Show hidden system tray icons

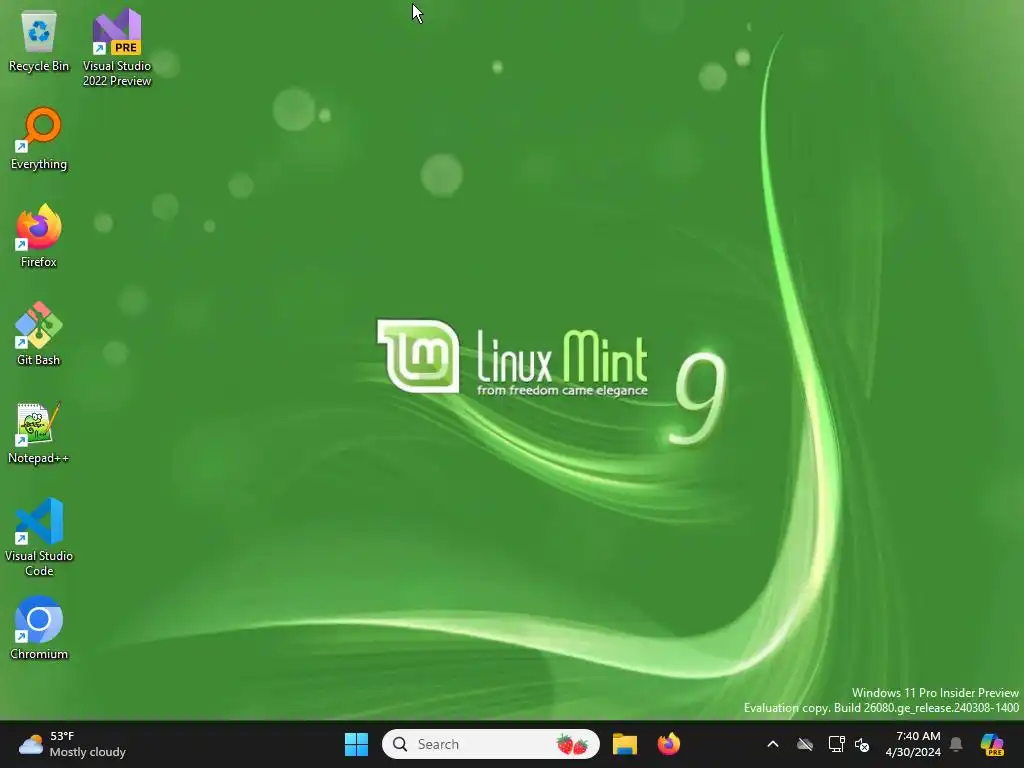tap(773, 744)
